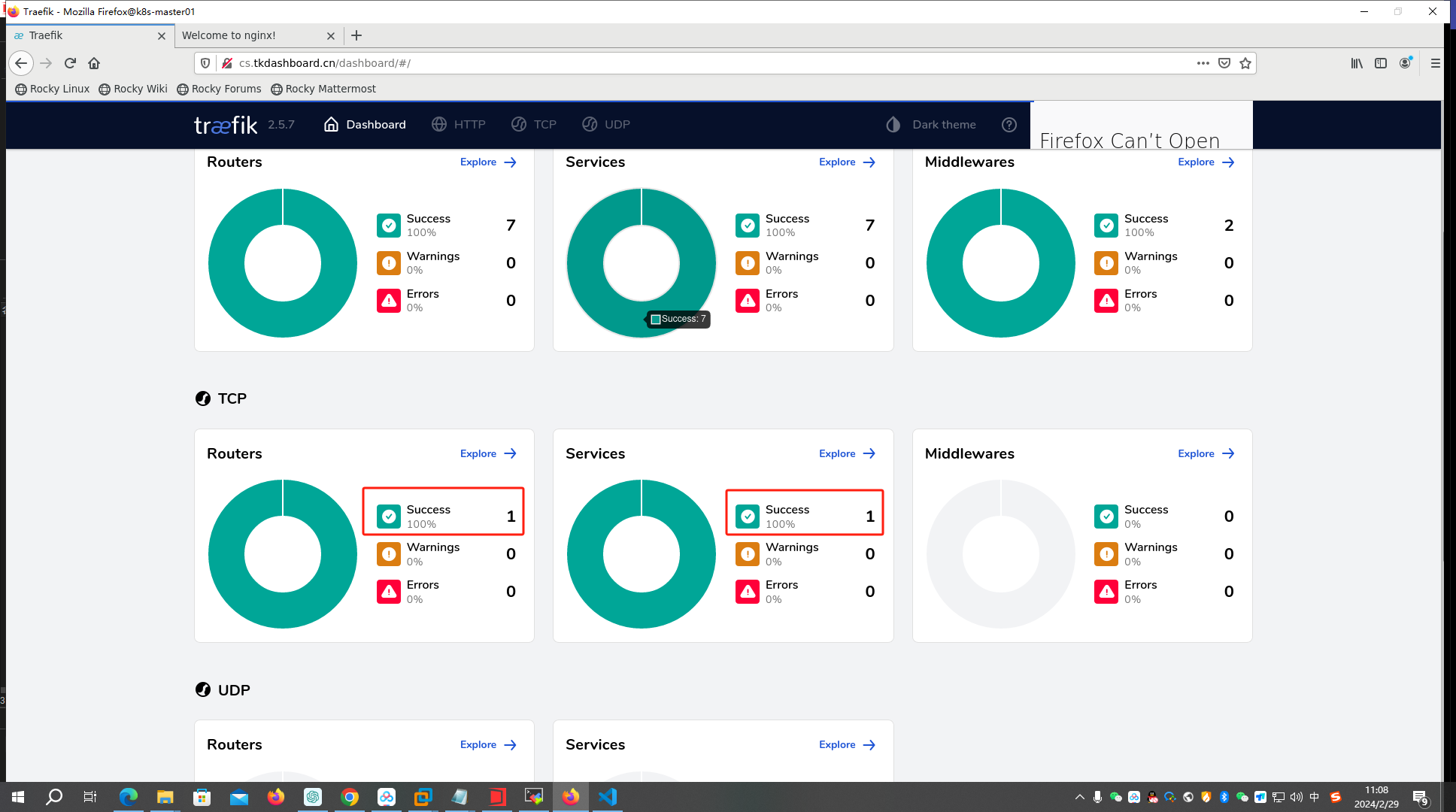Go to the HTTP section in navbar
The width and height of the screenshot is (1456, 812).
[x=459, y=125]
